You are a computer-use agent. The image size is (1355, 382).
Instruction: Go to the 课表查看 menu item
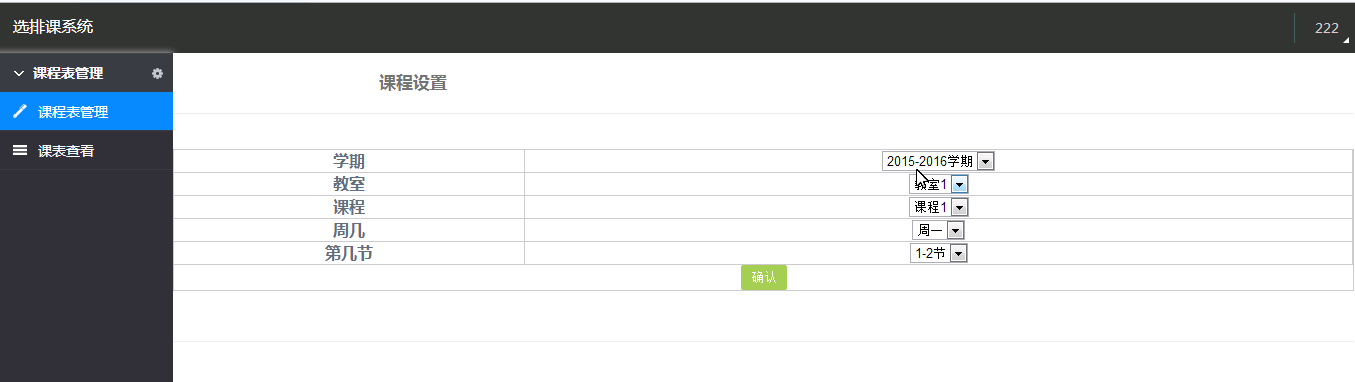86,151
